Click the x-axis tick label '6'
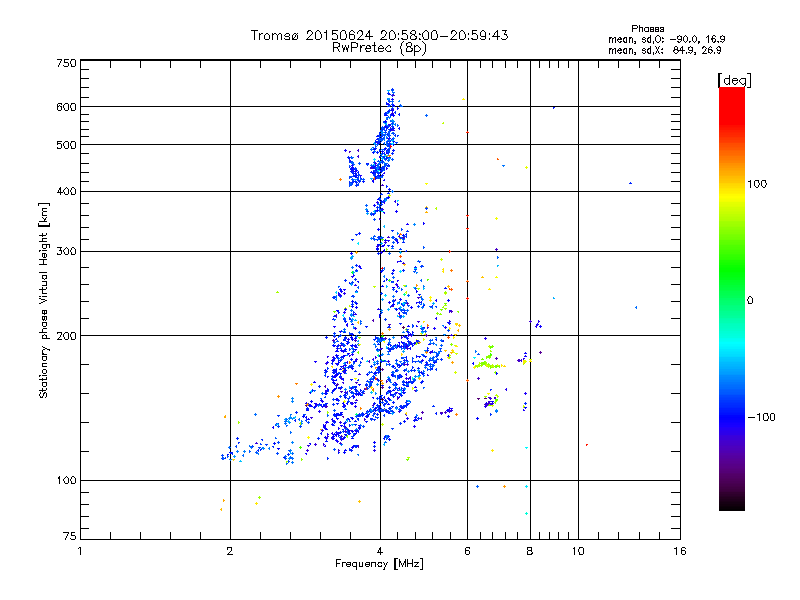 [x=467, y=551]
